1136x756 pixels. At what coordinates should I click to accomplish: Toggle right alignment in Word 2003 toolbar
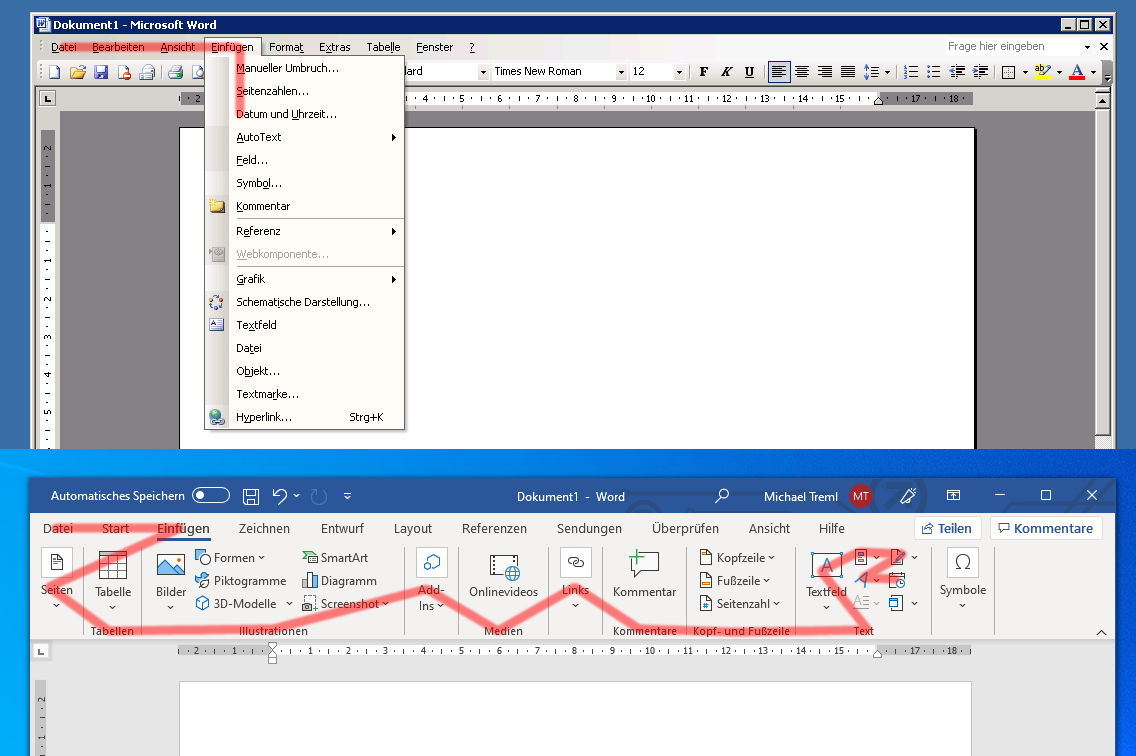pos(824,72)
